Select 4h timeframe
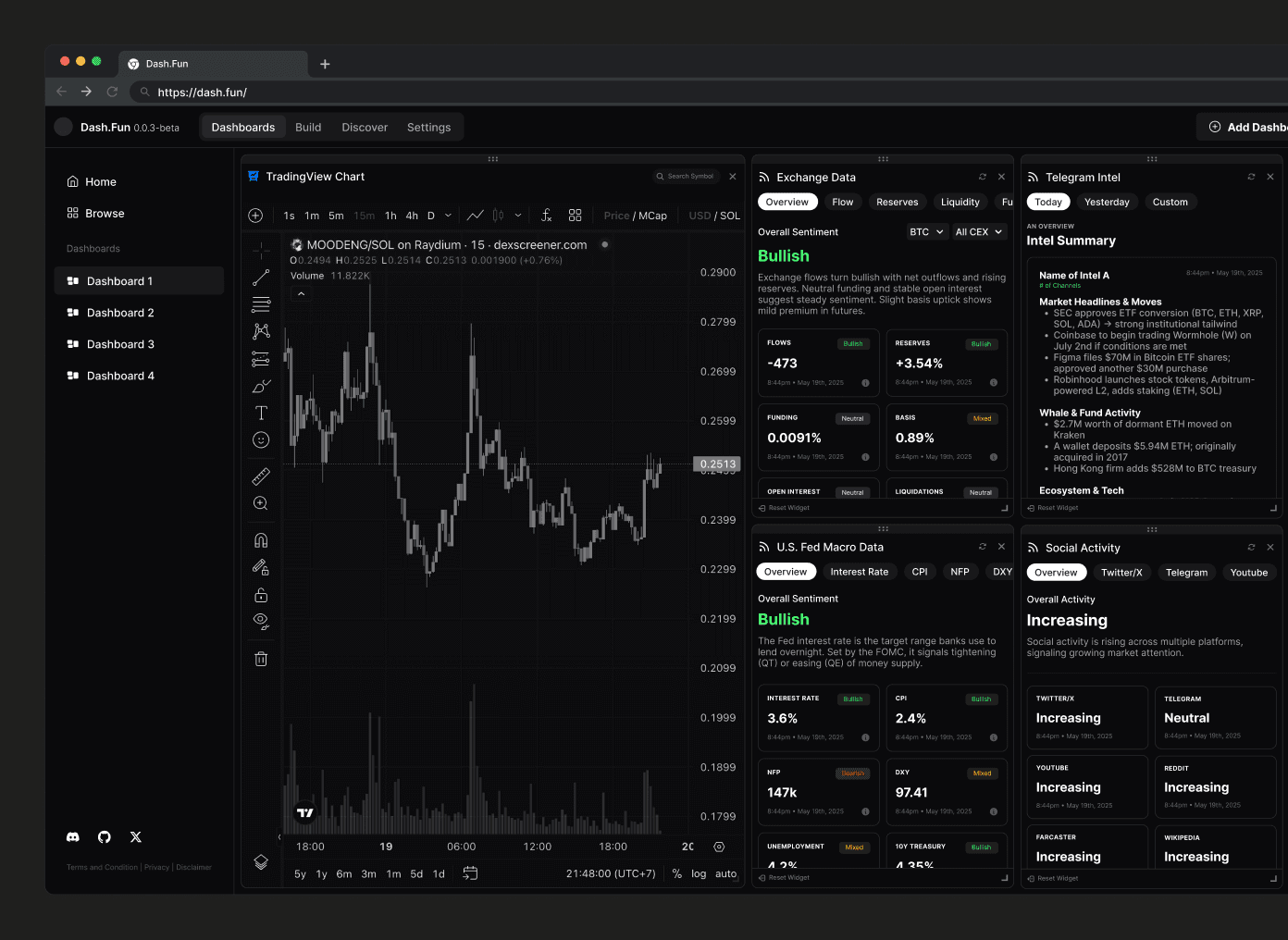 click(412, 216)
